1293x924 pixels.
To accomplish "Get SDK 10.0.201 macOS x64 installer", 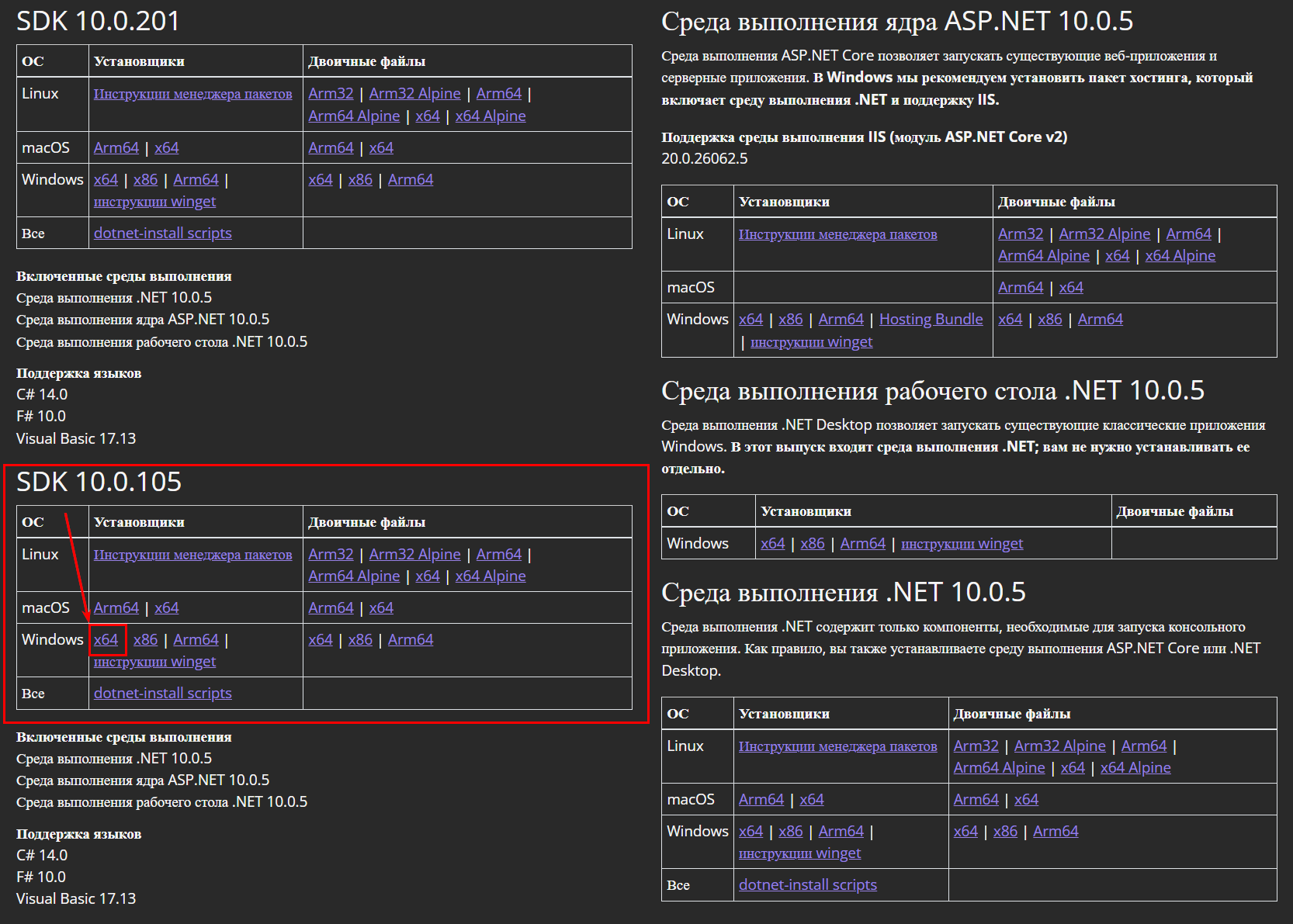I will click(x=166, y=148).
